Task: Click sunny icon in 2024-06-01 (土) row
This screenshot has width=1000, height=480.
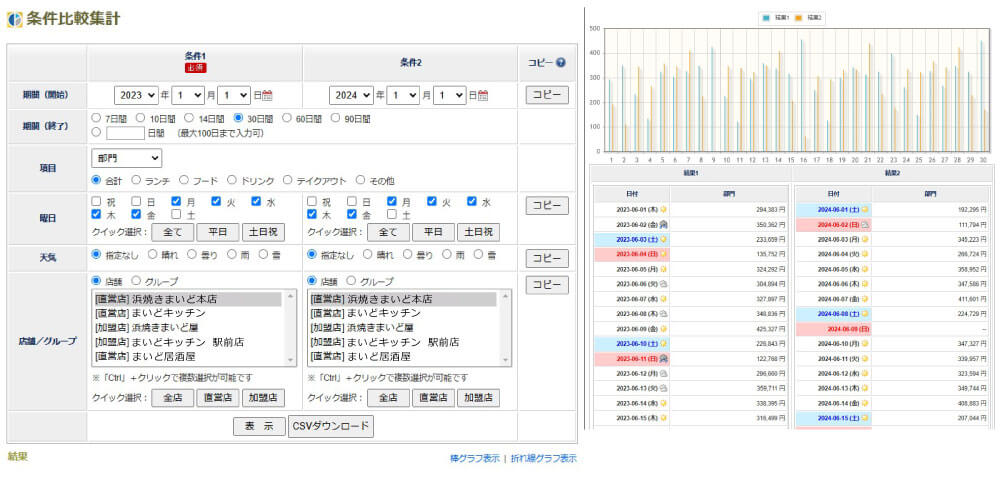Action: (865, 210)
